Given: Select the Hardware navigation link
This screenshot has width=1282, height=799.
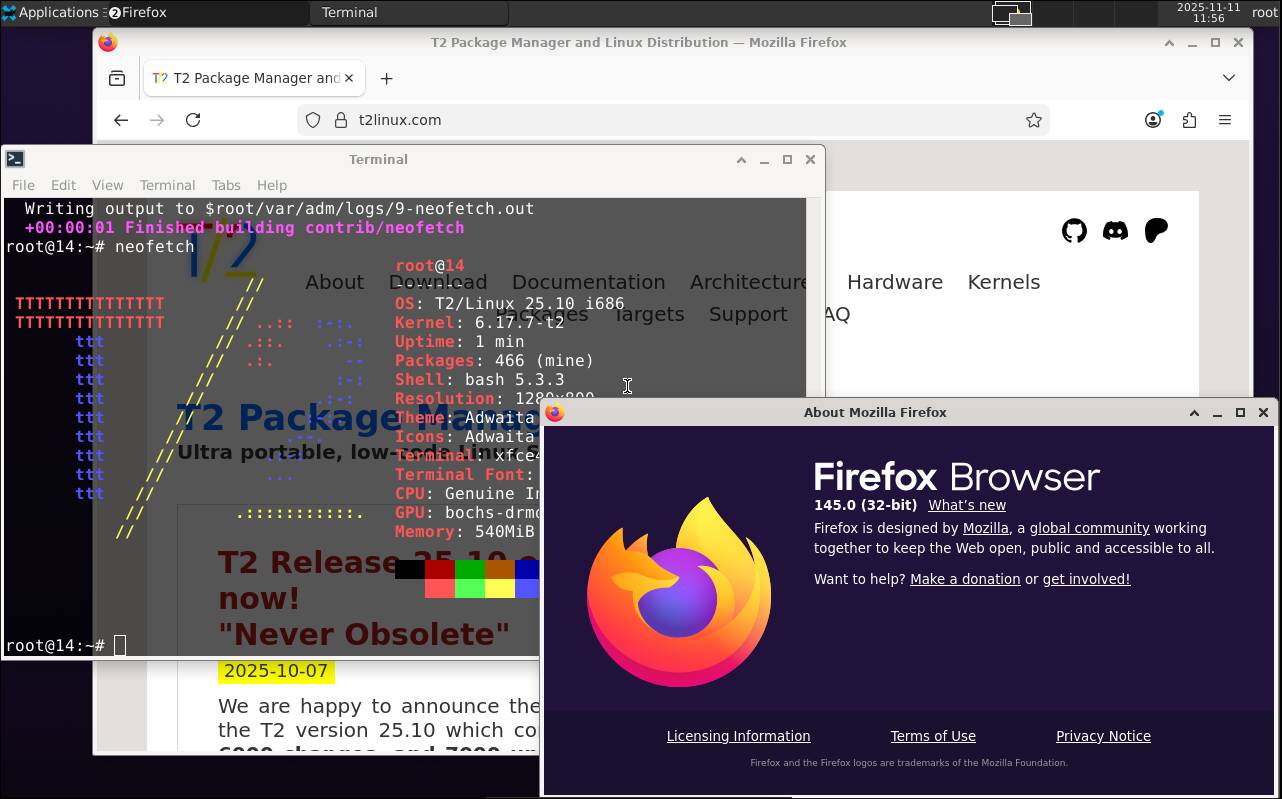Looking at the screenshot, I should pyautogui.click(x=894, y=282).
